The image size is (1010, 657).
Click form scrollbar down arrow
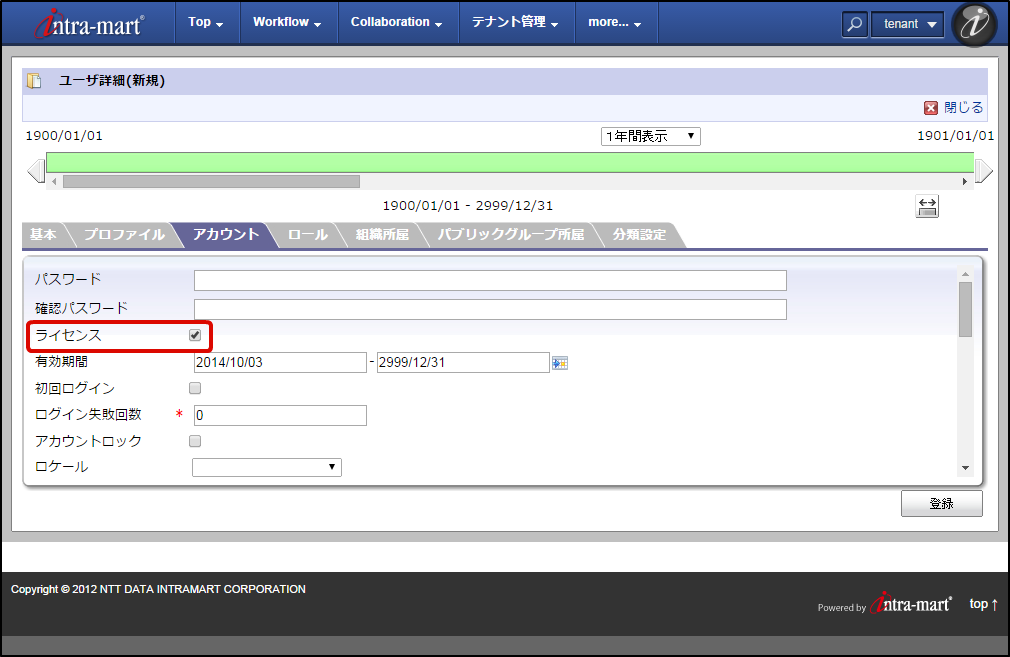(965, 468)
